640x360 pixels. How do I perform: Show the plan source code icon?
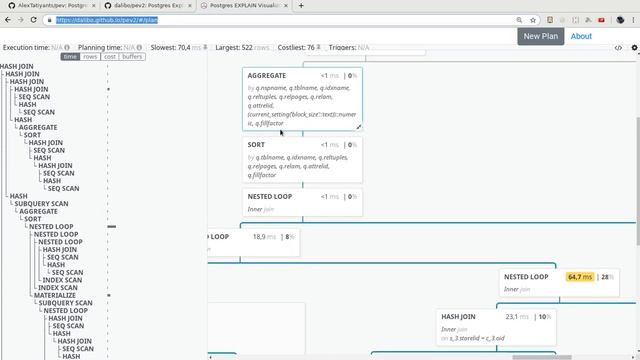(x=618, y=48)
